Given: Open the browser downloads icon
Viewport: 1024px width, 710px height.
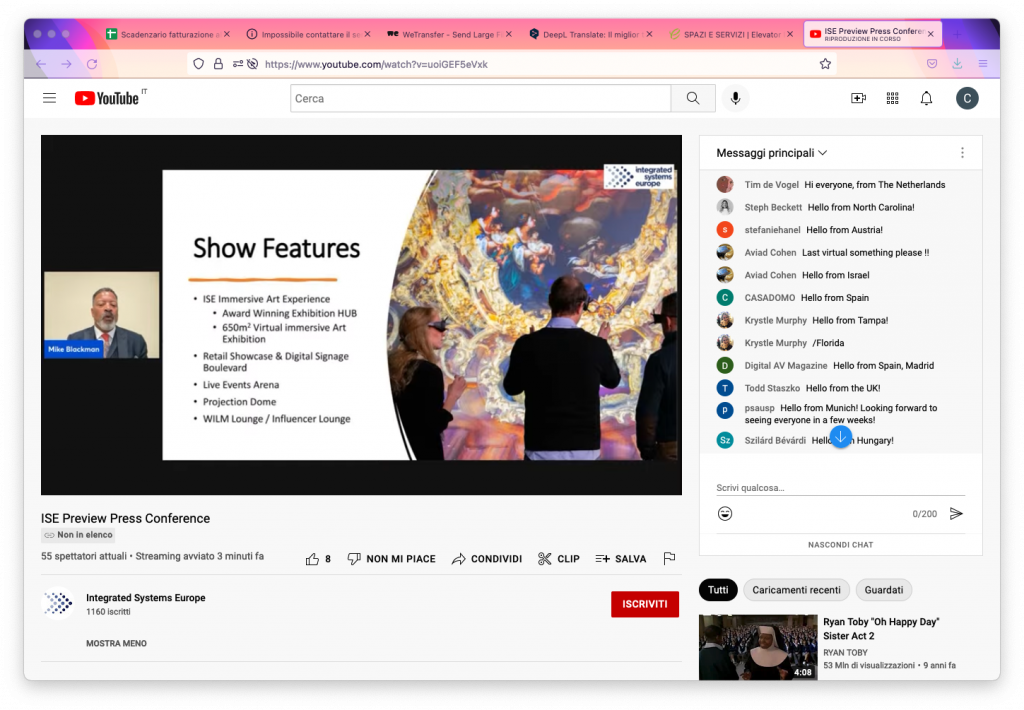Looking at the screenshot, I should coord(957,64).
